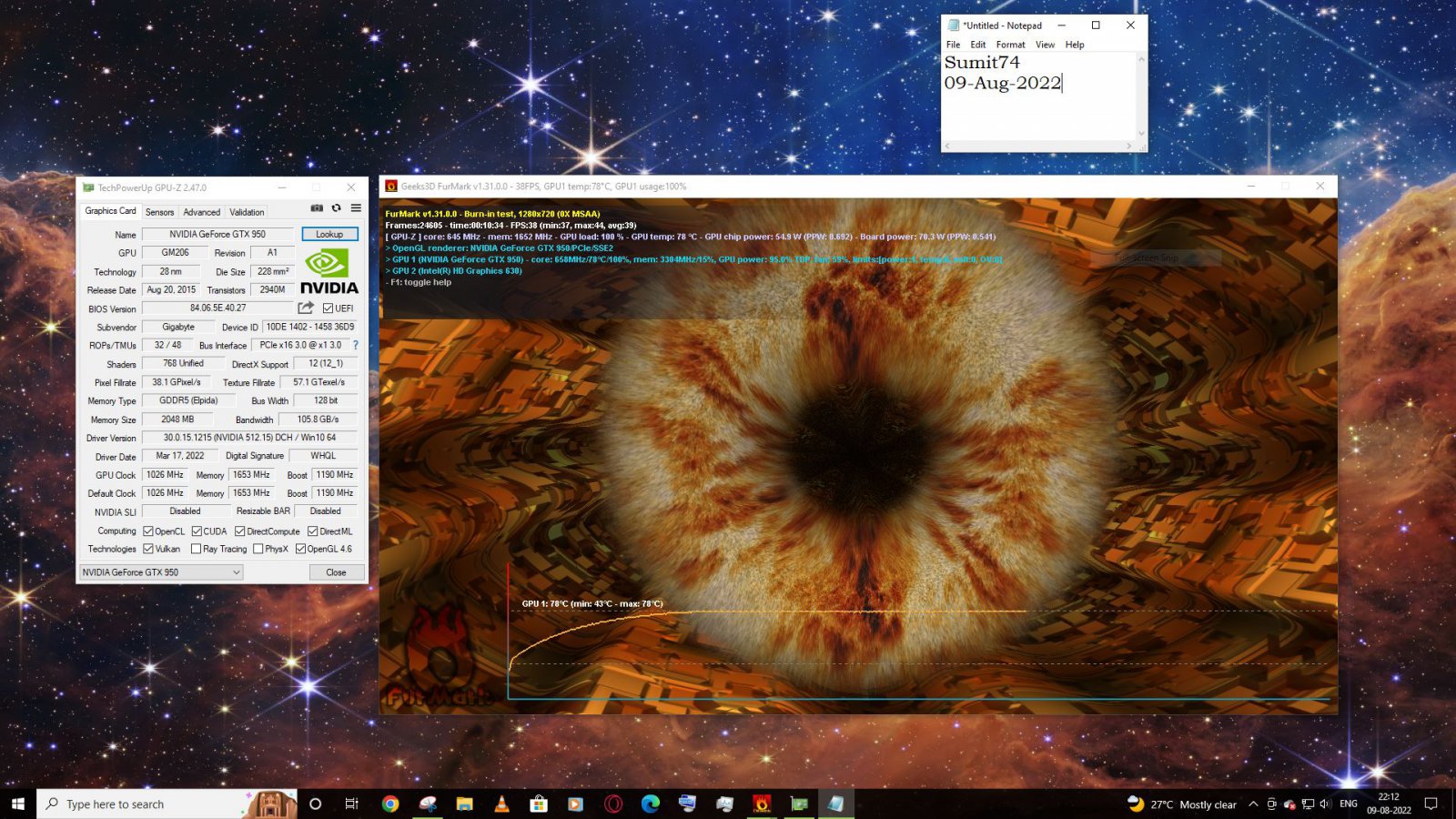Open the Advanced tab in GPU-Z
The width and height of the screenshot is (1456, 819).
(x=201, y=212)
